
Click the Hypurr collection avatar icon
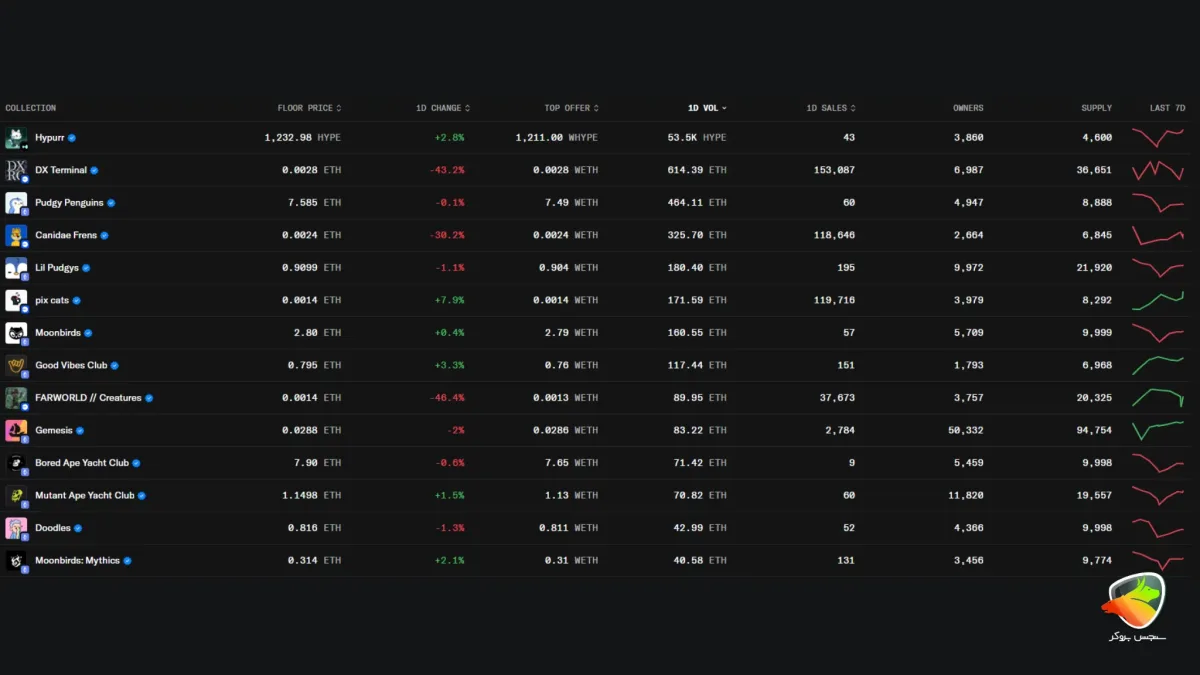pos(16,138)
